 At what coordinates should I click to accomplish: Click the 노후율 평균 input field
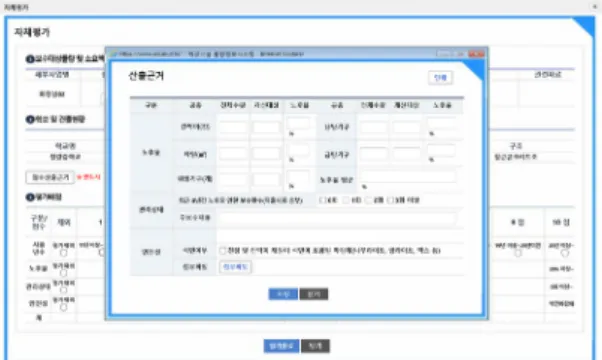click(x=408, y=177)
